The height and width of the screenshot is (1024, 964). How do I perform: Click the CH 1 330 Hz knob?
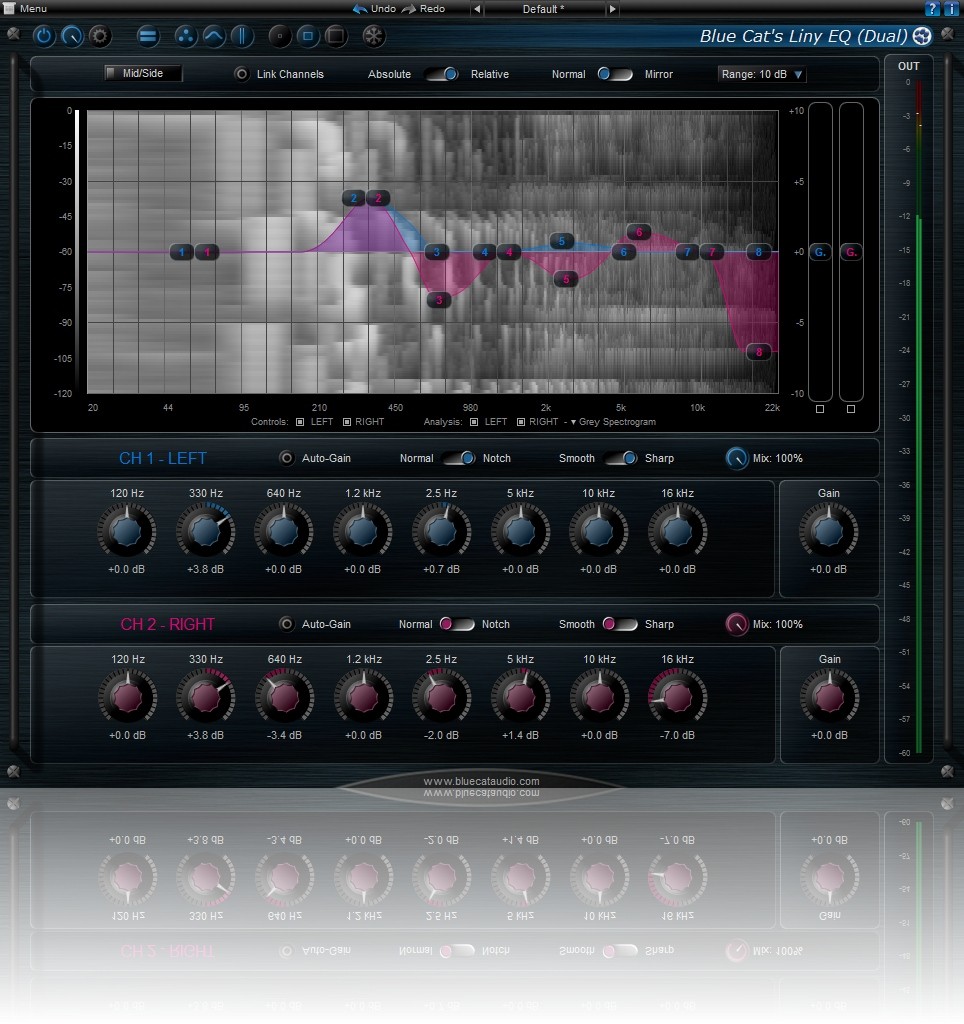[x=206, y=532]
